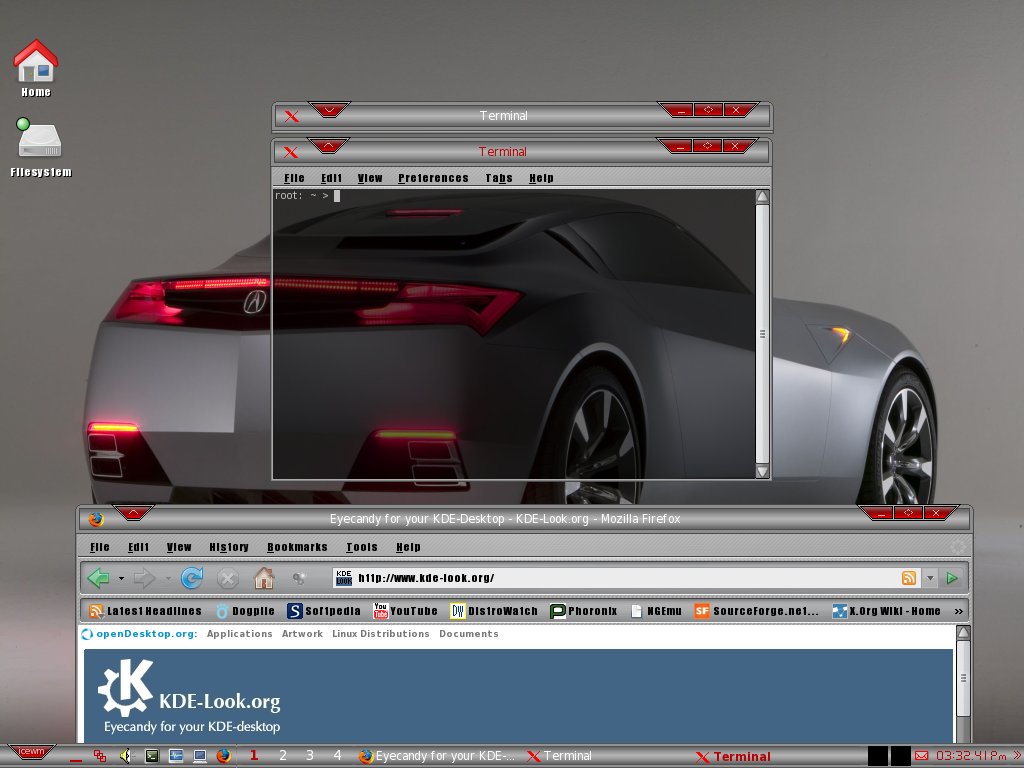Click the Stop loading icon in Firefox
The image size is (1024, 768).
pos(227,578)
